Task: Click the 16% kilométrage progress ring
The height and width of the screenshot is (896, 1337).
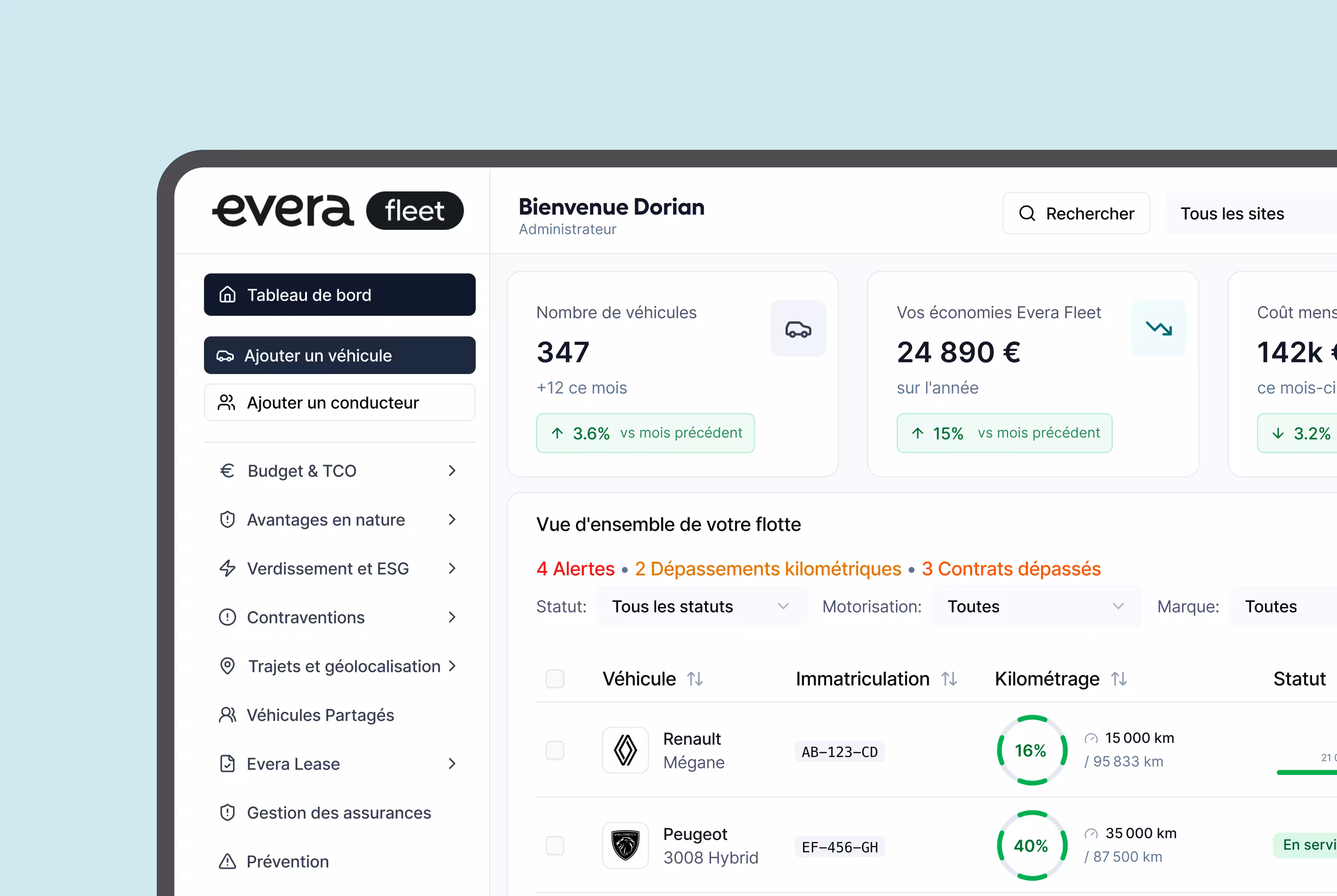Action: click(x=1031, y=750)
